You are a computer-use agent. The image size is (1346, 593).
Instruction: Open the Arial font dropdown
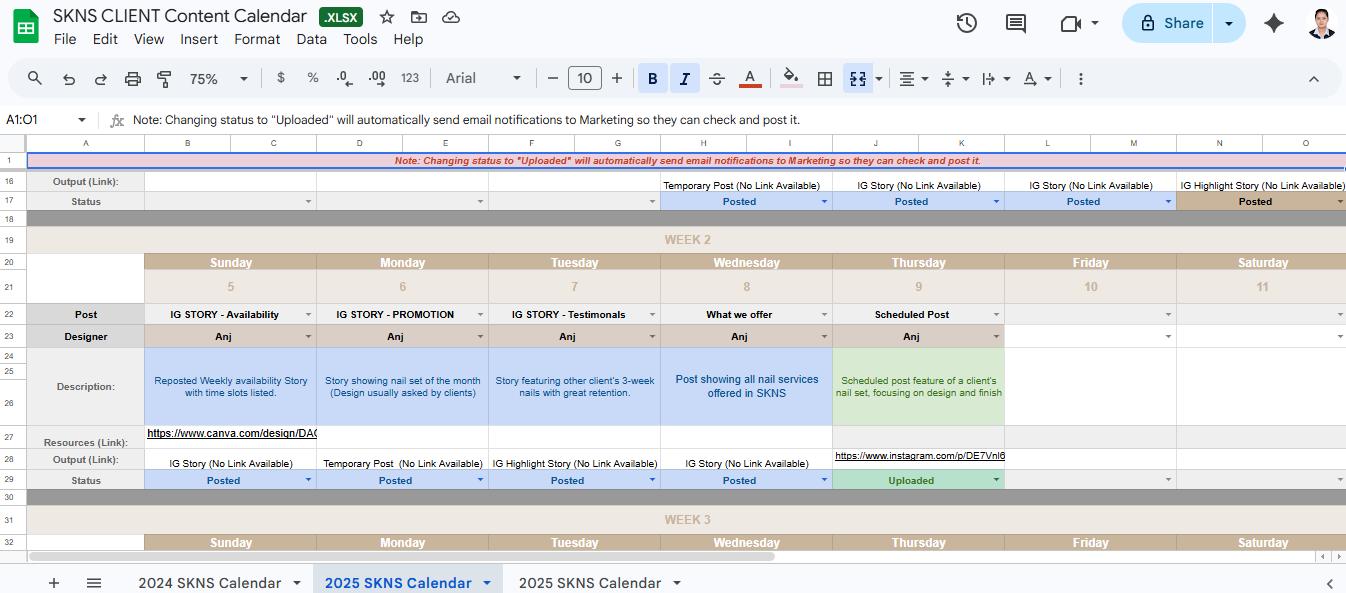point(484,78)
